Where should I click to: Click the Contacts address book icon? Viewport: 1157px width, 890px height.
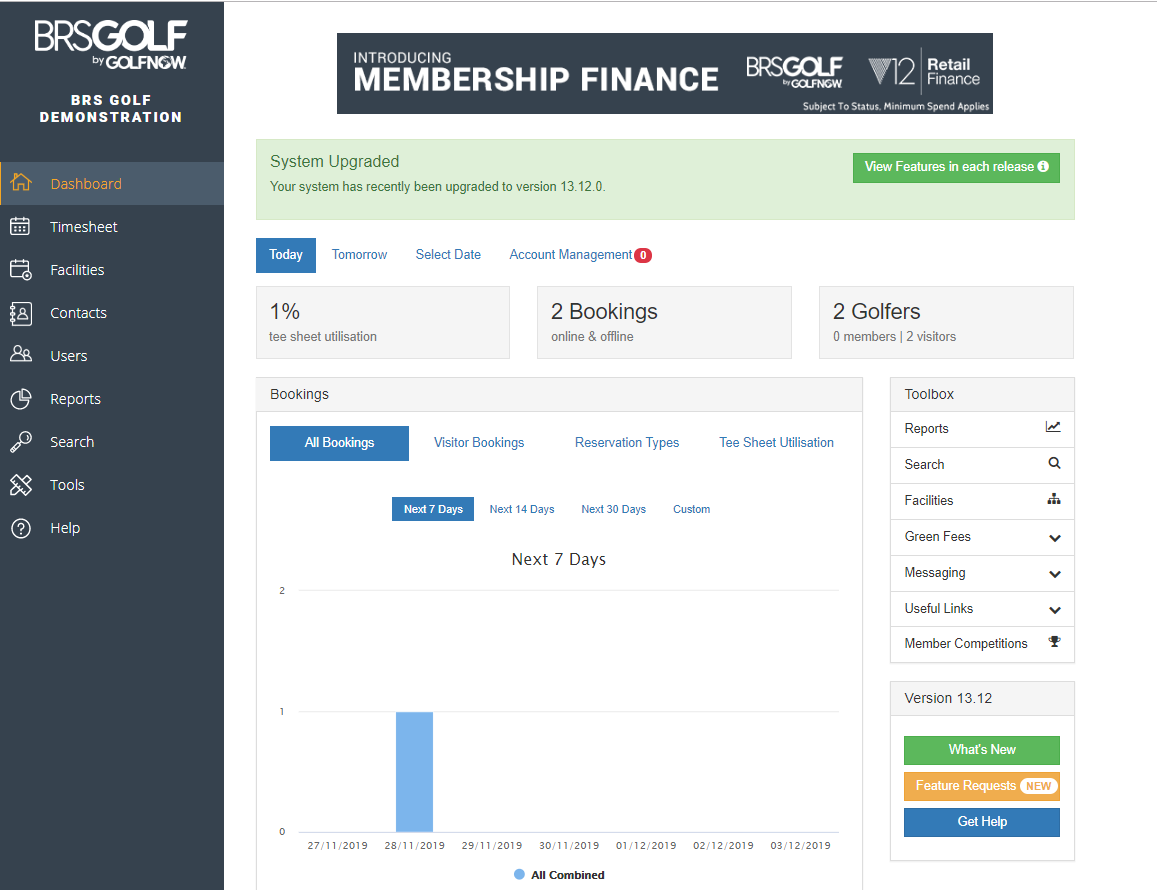tap(21, 313)
